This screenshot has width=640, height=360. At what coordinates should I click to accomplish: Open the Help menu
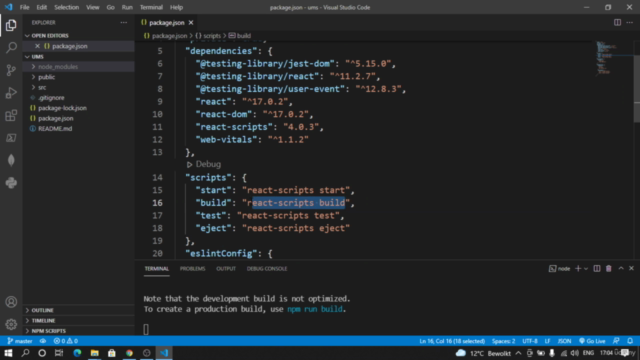tap(176, 7)
